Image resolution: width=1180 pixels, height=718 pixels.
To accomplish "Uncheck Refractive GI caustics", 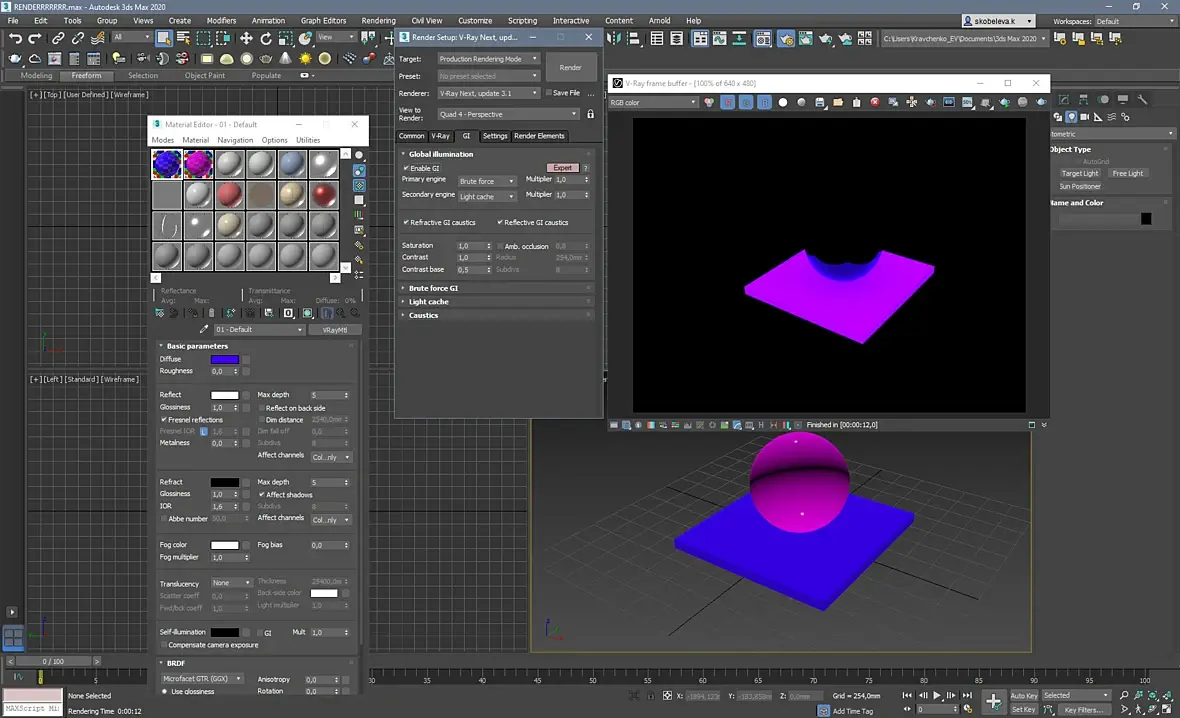I will (405, 222).
